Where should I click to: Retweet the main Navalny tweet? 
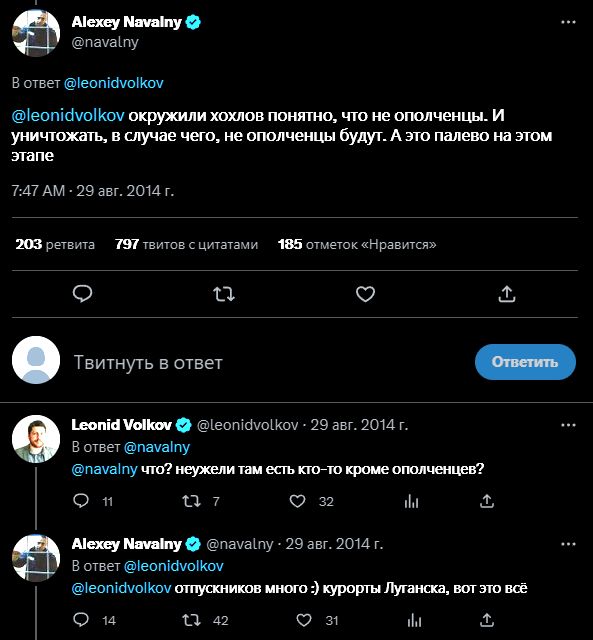pos(224,294)
